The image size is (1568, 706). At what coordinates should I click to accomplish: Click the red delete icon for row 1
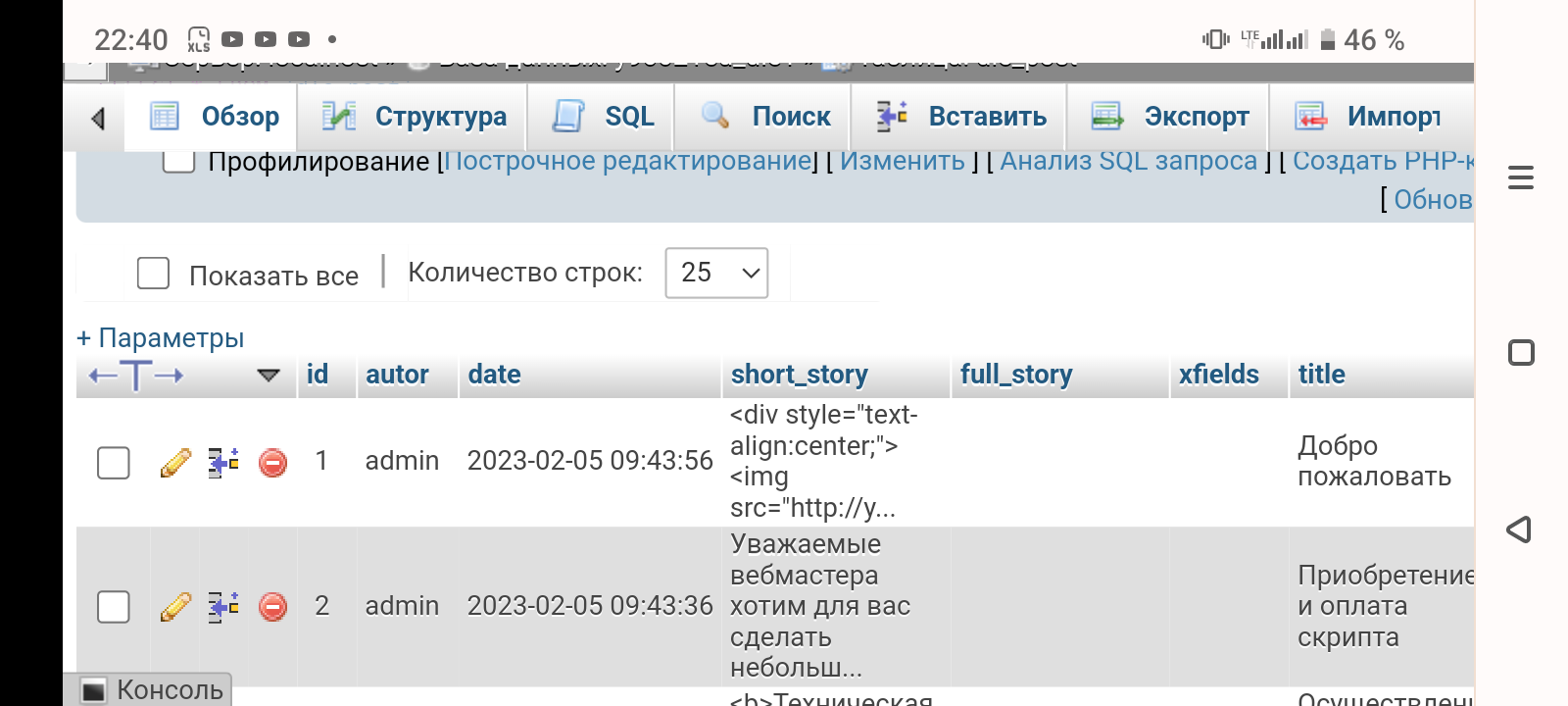[x=272, y=462]
